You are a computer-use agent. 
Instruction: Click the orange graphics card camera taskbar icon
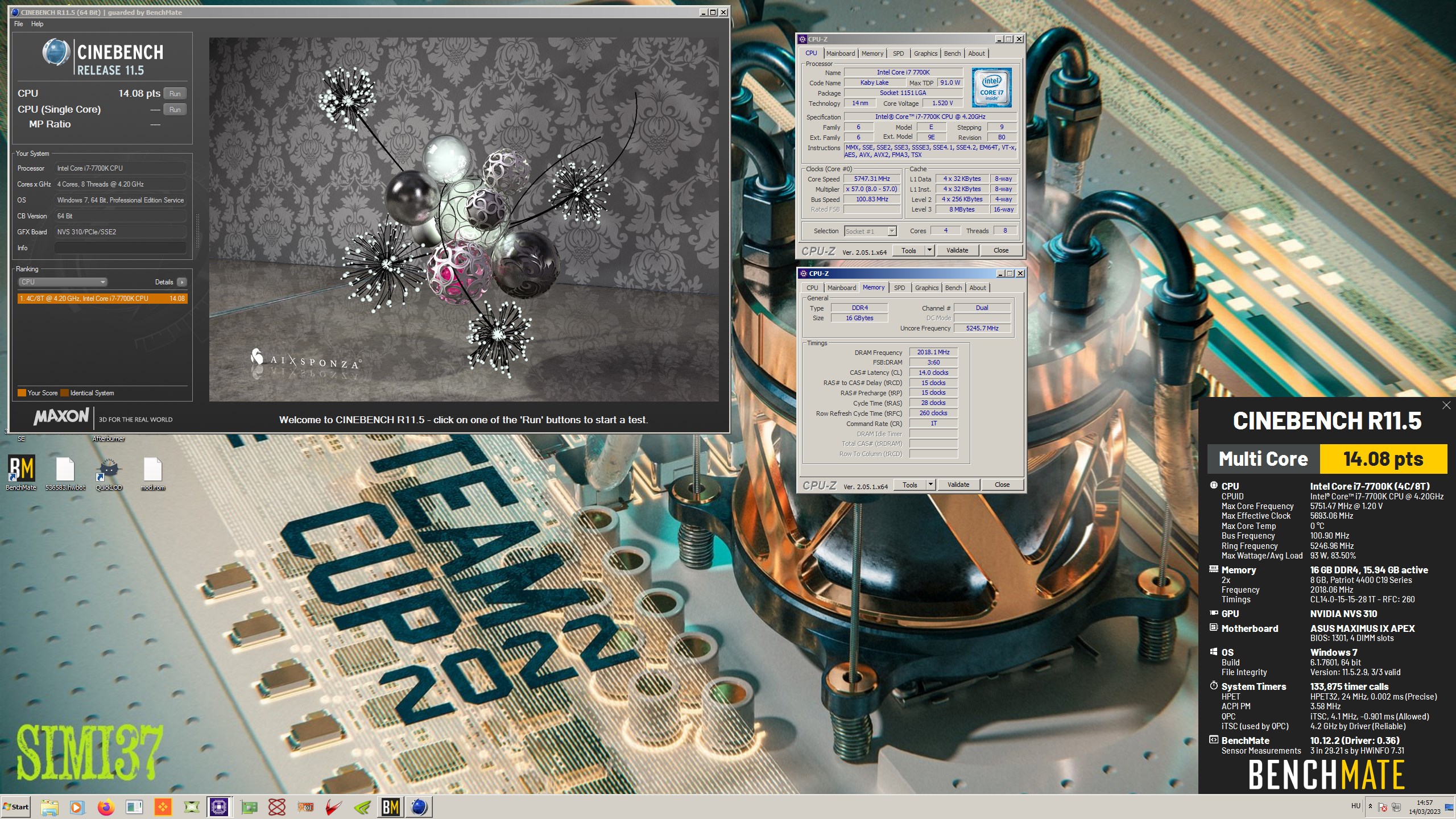[x=306, y=806]
